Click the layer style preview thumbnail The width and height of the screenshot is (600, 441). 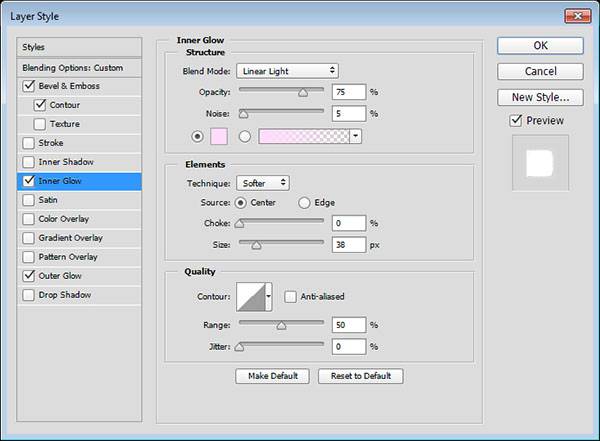tap(539, 163)
